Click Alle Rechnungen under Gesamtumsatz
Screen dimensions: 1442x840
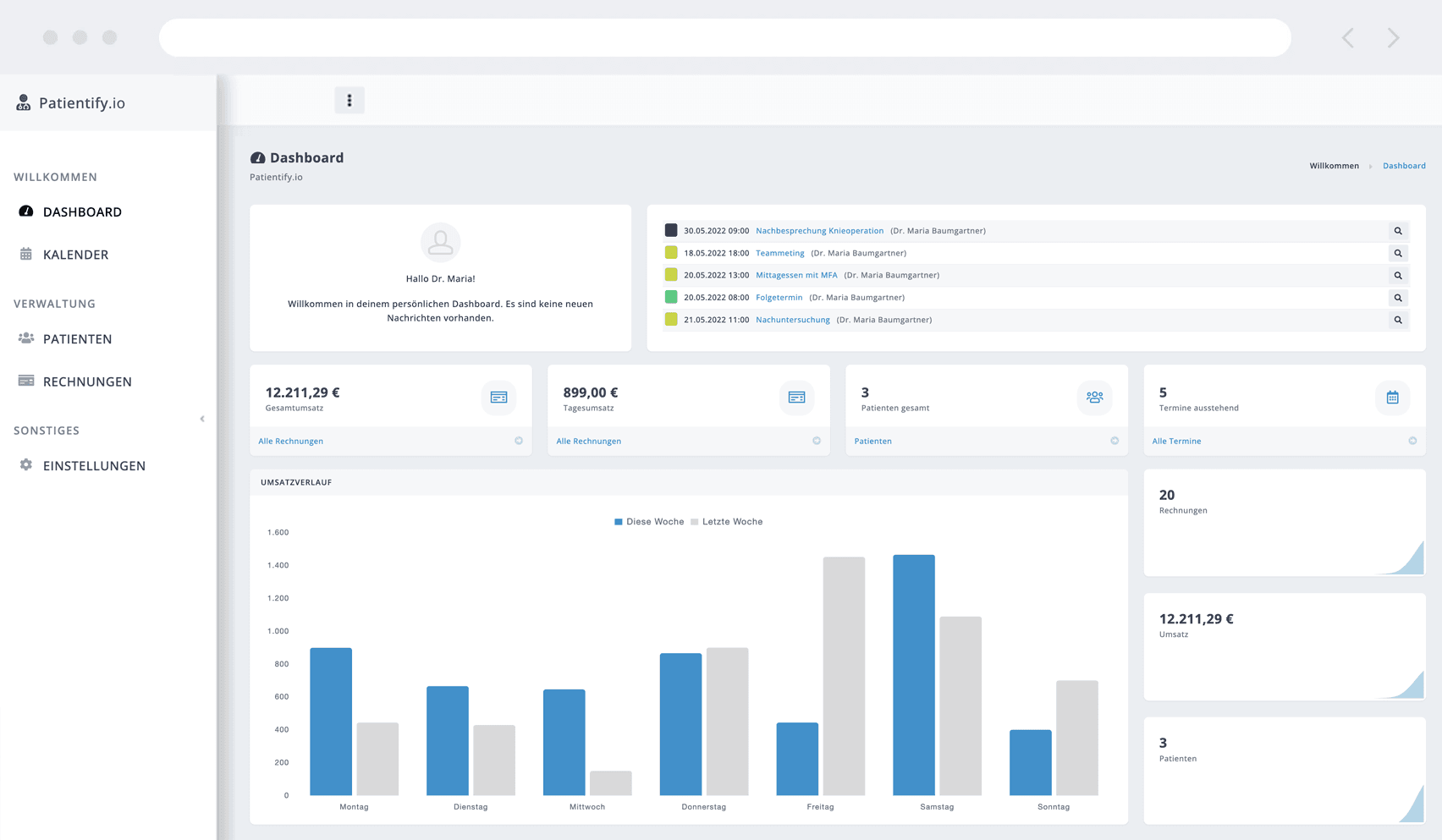pyautogui.click(x=291, y=441)
